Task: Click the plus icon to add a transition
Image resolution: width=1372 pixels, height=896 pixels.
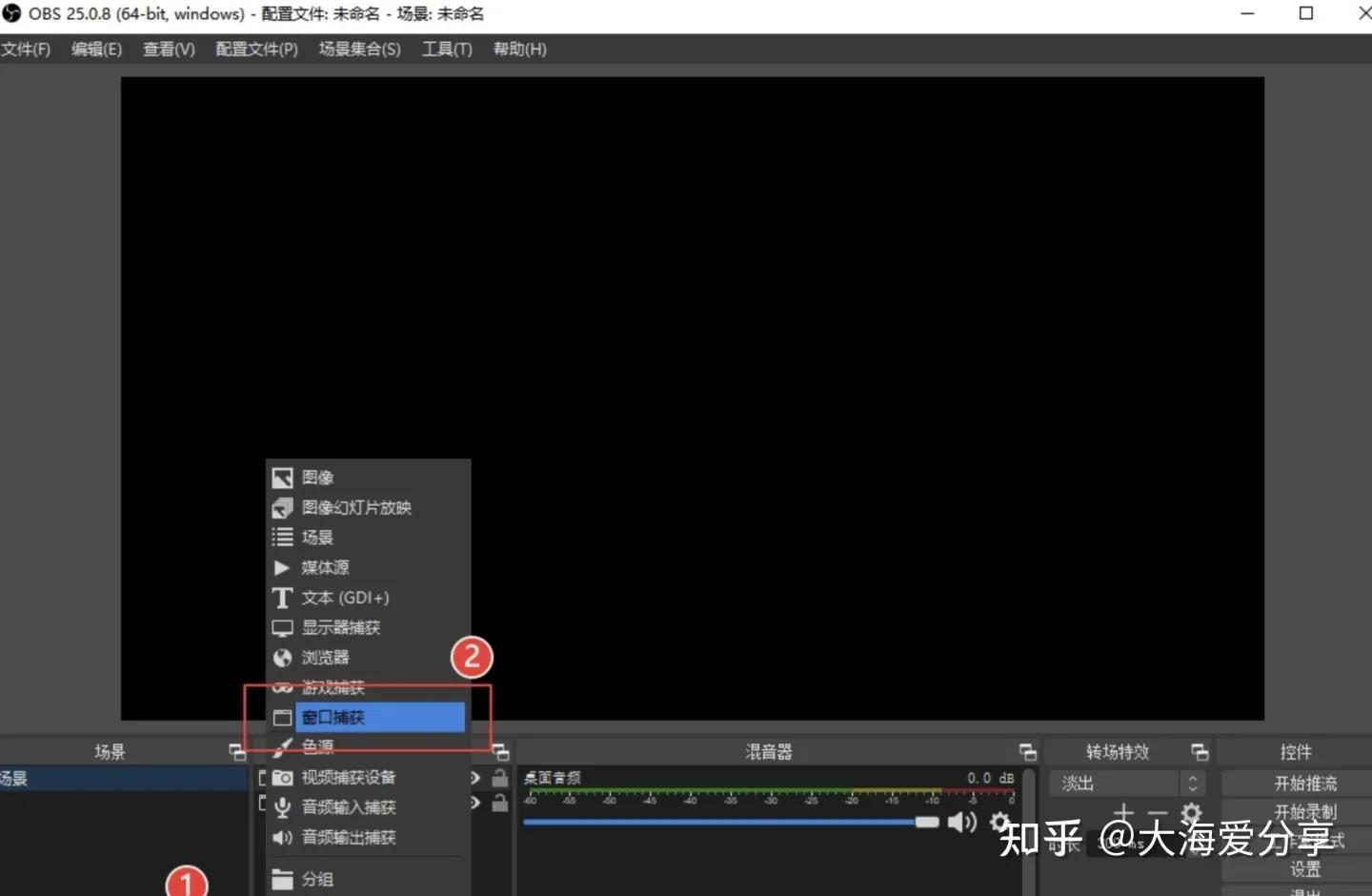Action: pos(1123,812)
